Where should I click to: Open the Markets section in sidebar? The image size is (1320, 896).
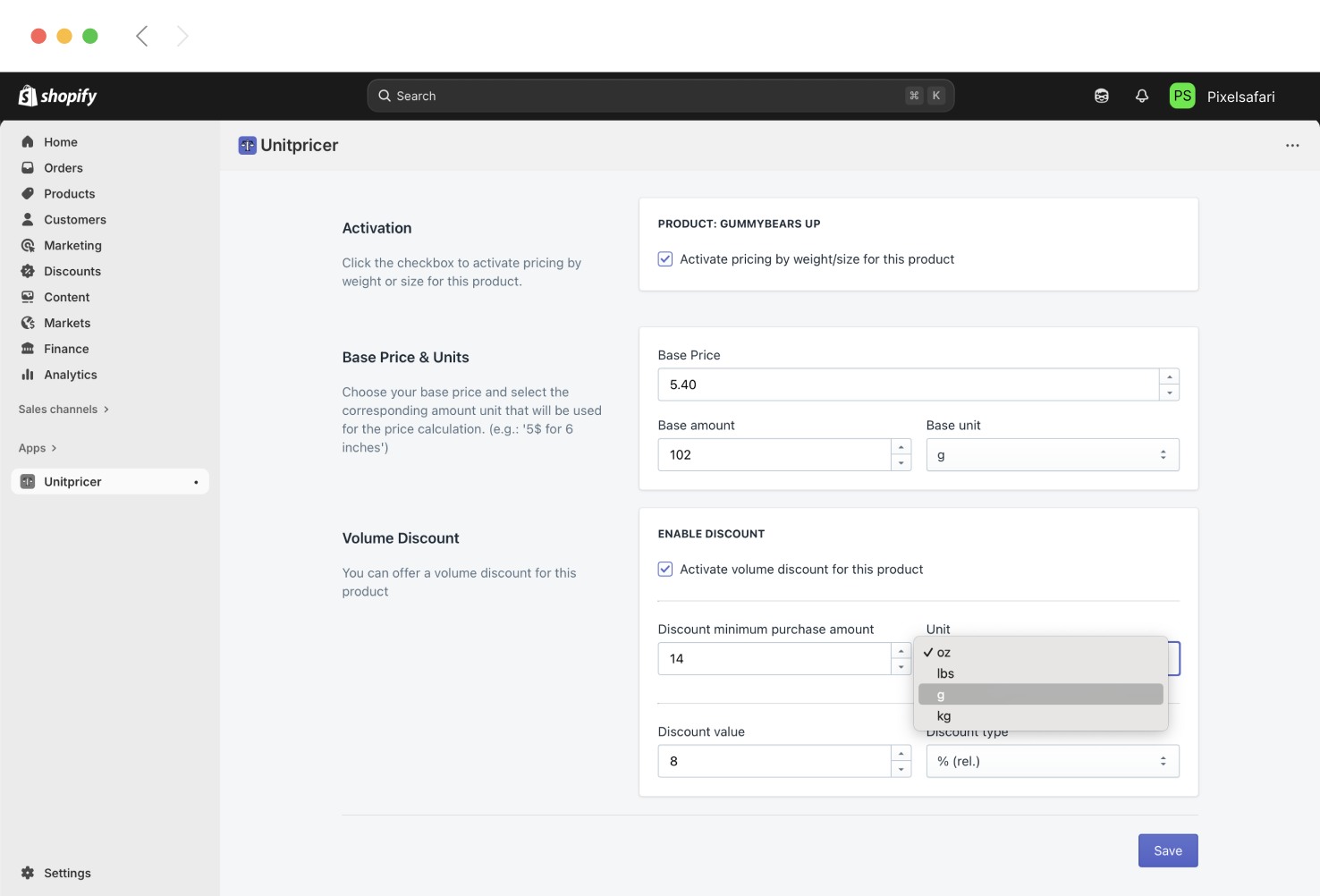click(x=67, y=323)
